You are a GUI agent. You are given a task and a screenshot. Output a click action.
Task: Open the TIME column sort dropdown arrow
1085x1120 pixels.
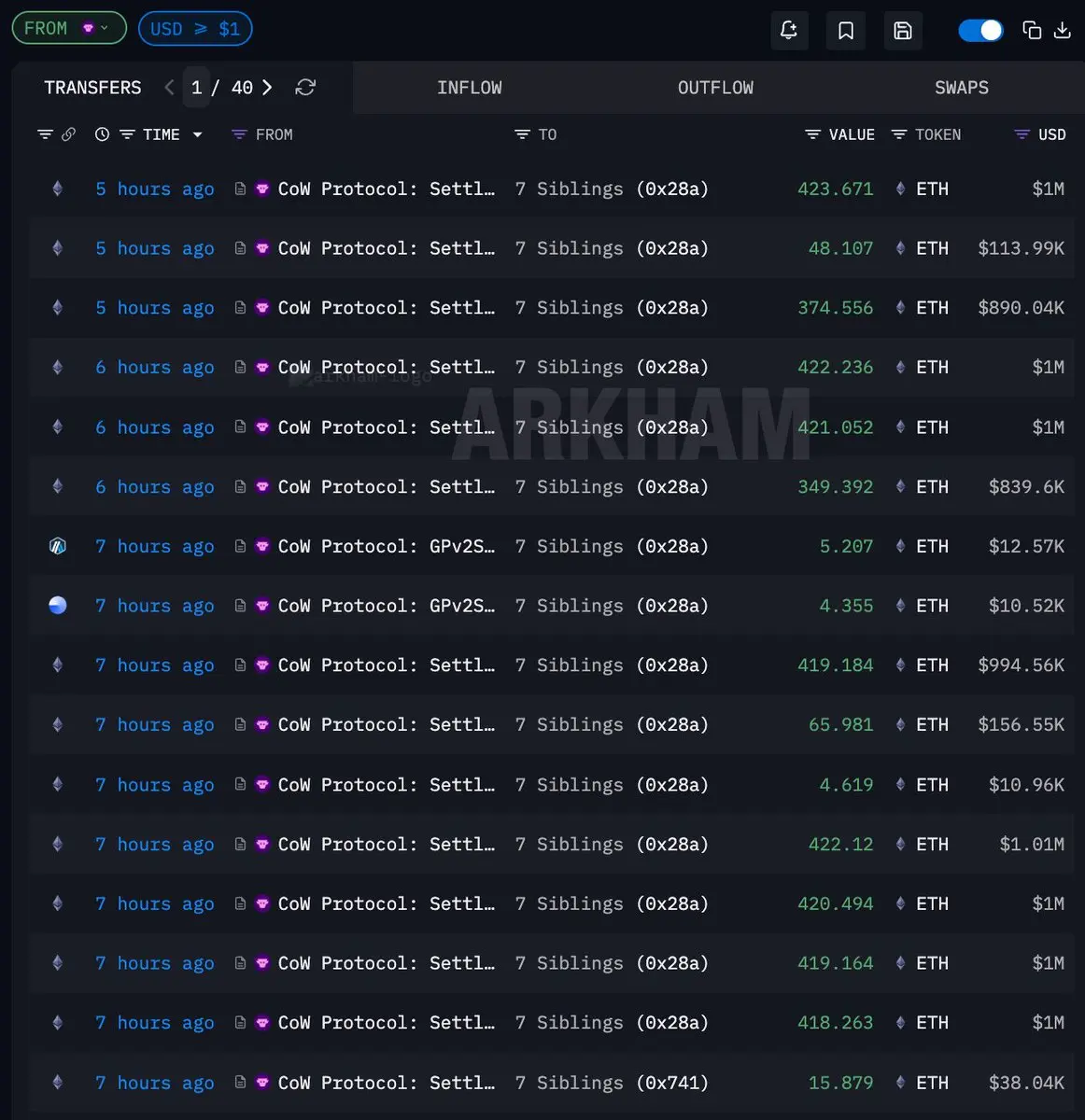point(197,134)
